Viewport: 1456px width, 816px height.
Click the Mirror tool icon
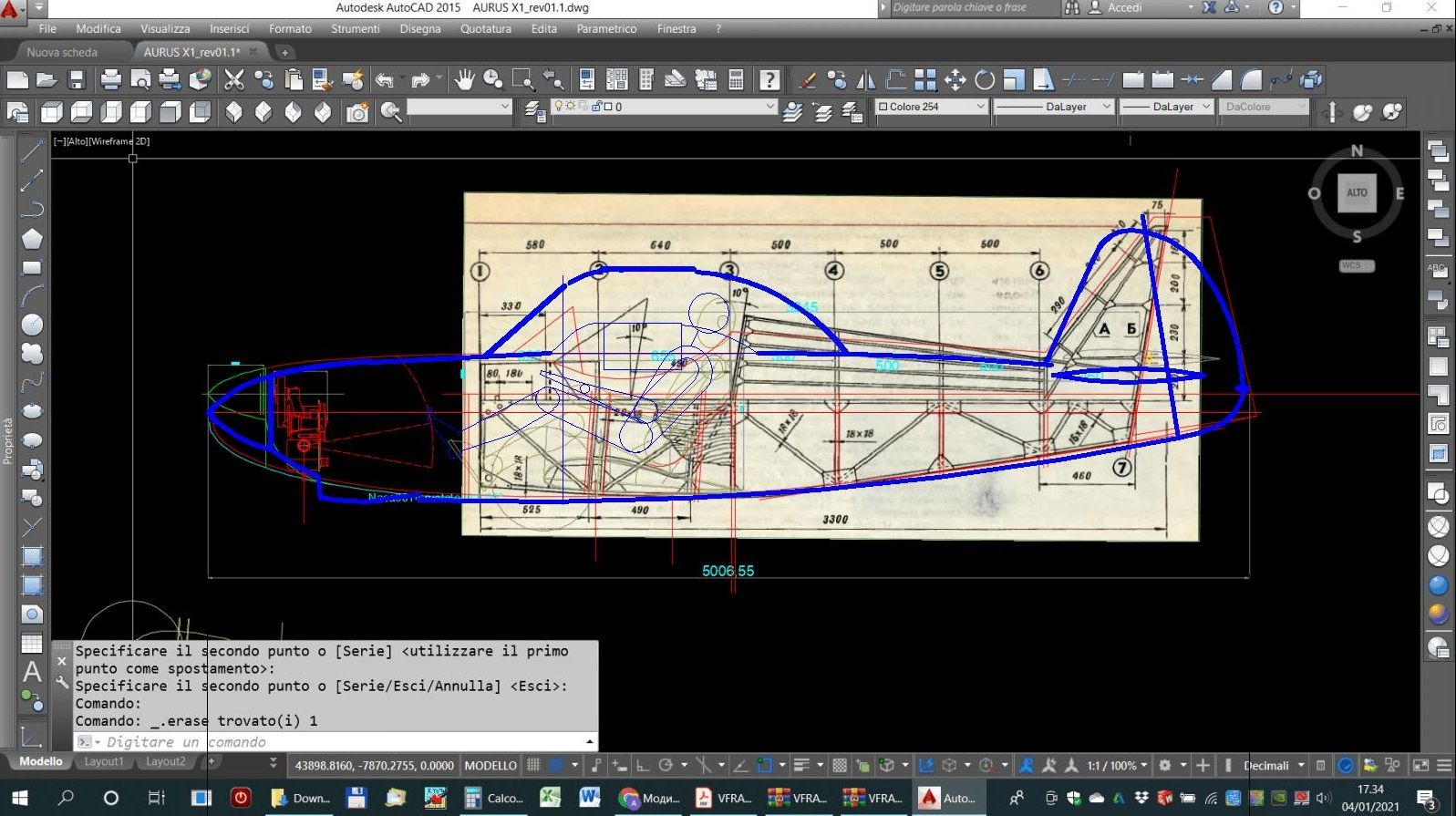(x=866, y=80)
